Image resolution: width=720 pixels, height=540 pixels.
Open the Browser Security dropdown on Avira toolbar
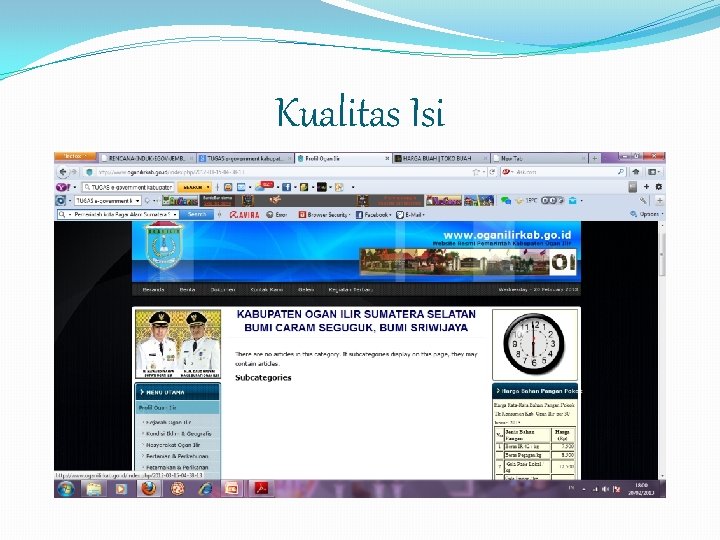coord(325,214)
